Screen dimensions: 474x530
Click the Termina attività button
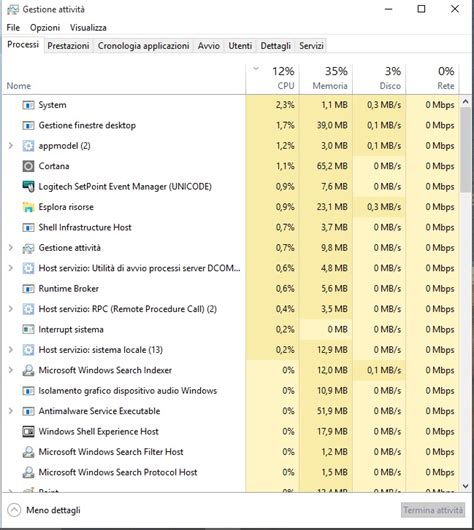(433, 510)
